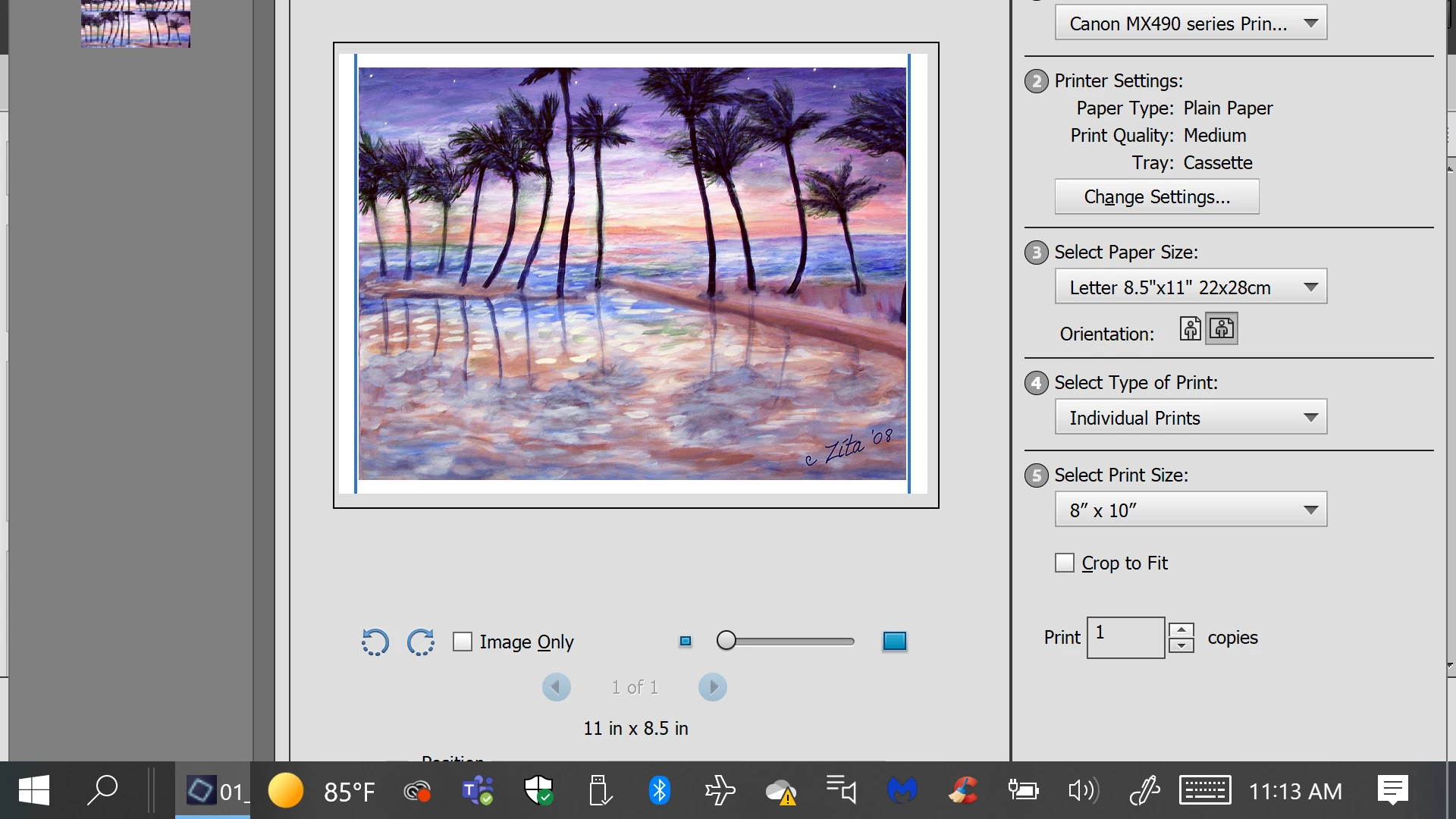Select portrait orientation icon
This screenshot has height=819, width=1456.
[x=1191, y=328]
